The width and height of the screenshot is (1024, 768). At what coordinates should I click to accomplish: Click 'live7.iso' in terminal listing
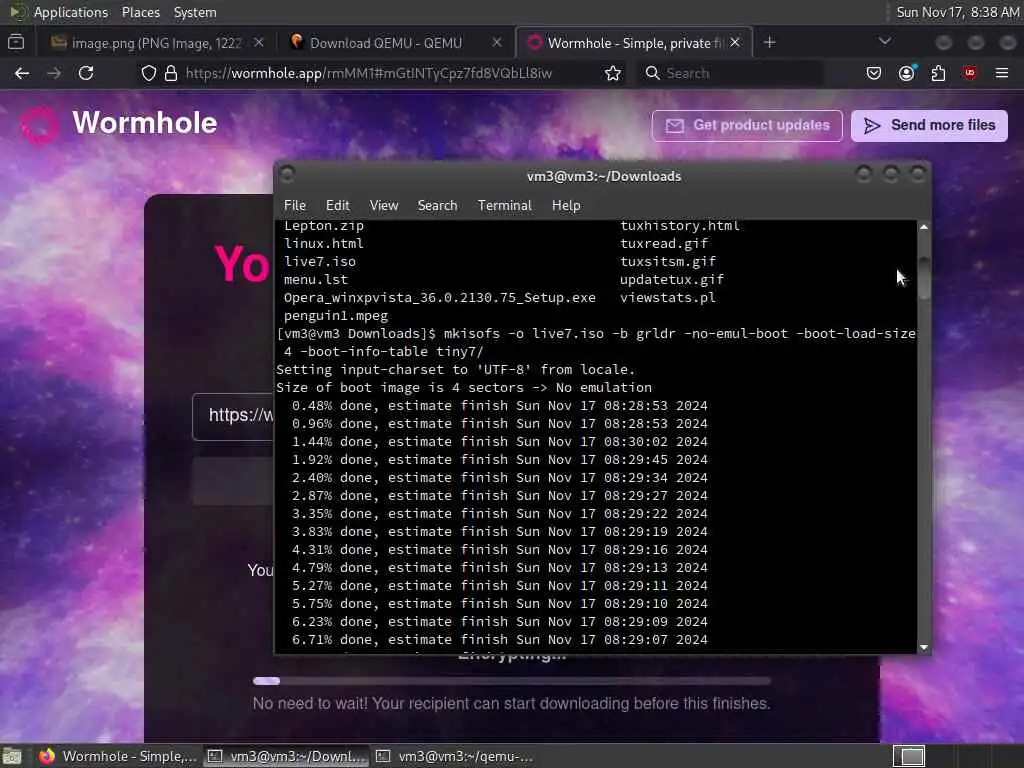[x=320, y=262]
